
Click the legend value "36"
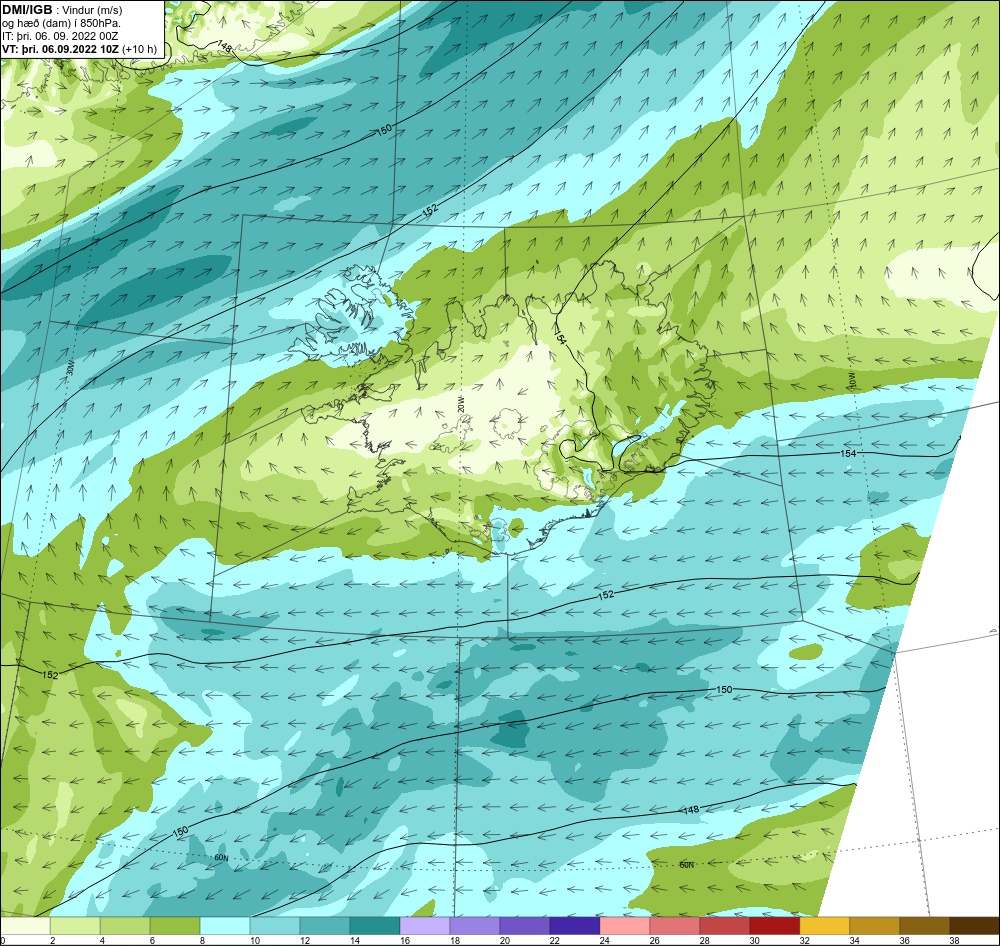[x=904, y=940]
